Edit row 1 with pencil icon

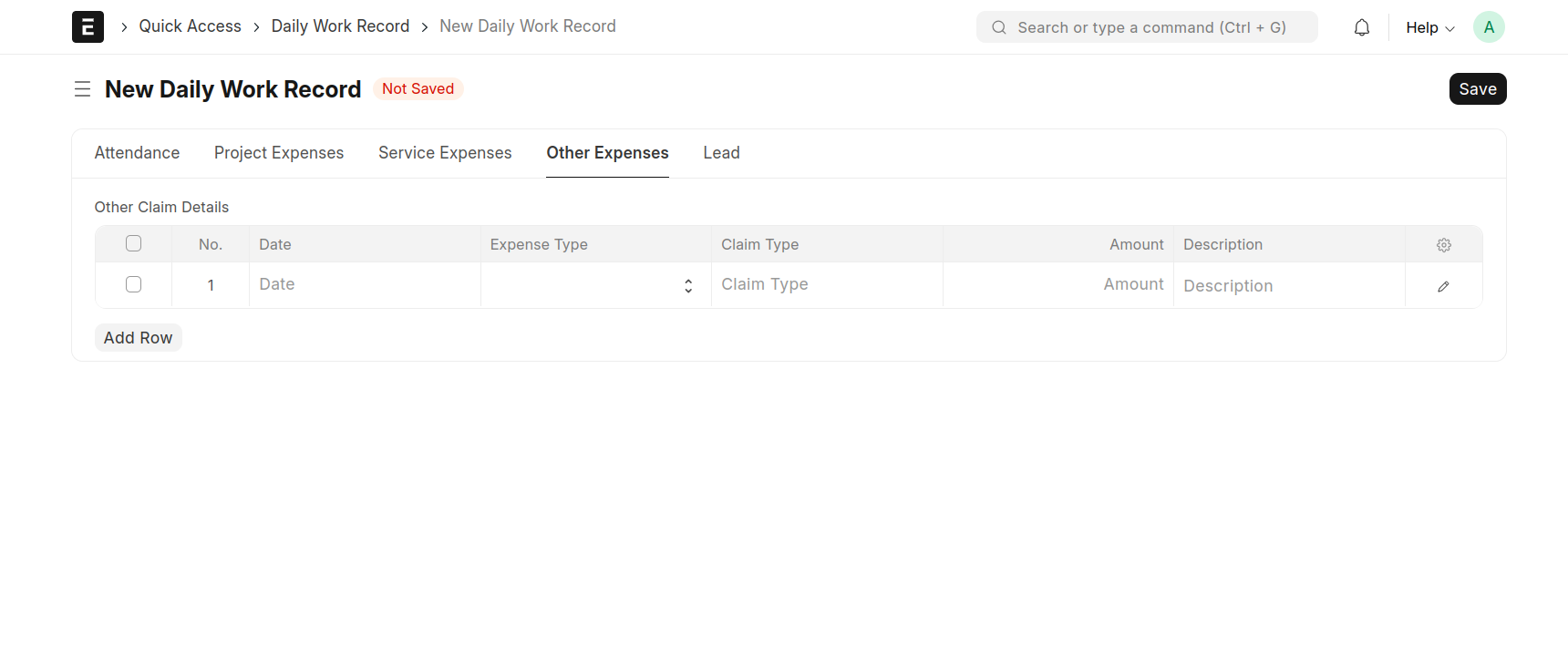pyautogui.click(x=1443, y=286)
